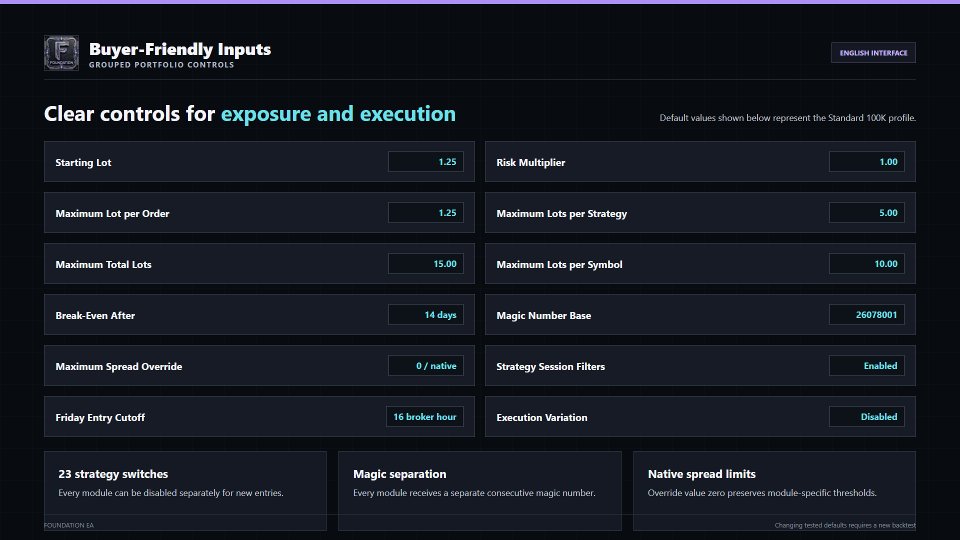Toggle Execution Variation Disabled setting

coord(866,416)
